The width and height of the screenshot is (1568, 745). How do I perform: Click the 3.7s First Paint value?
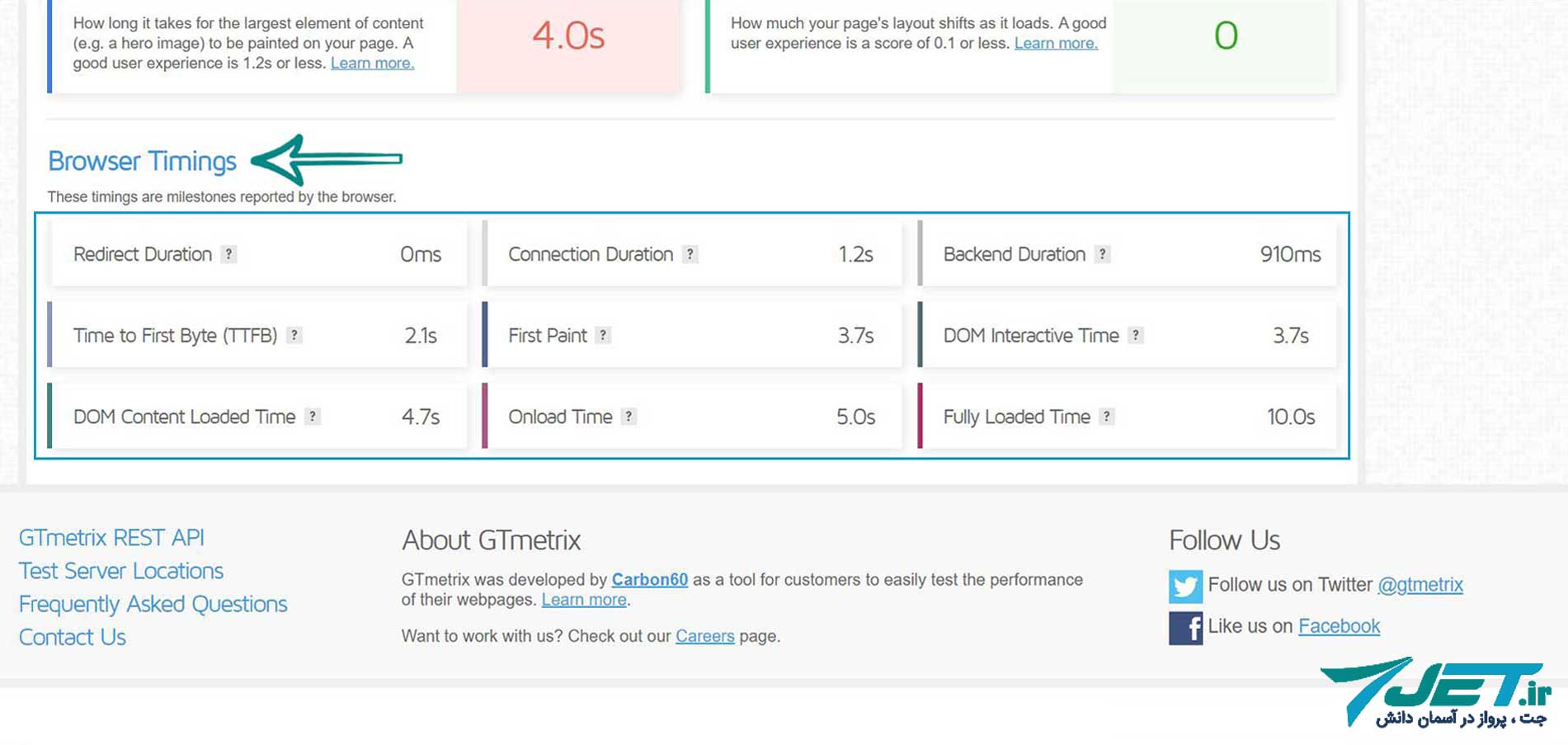click(855, 335)
